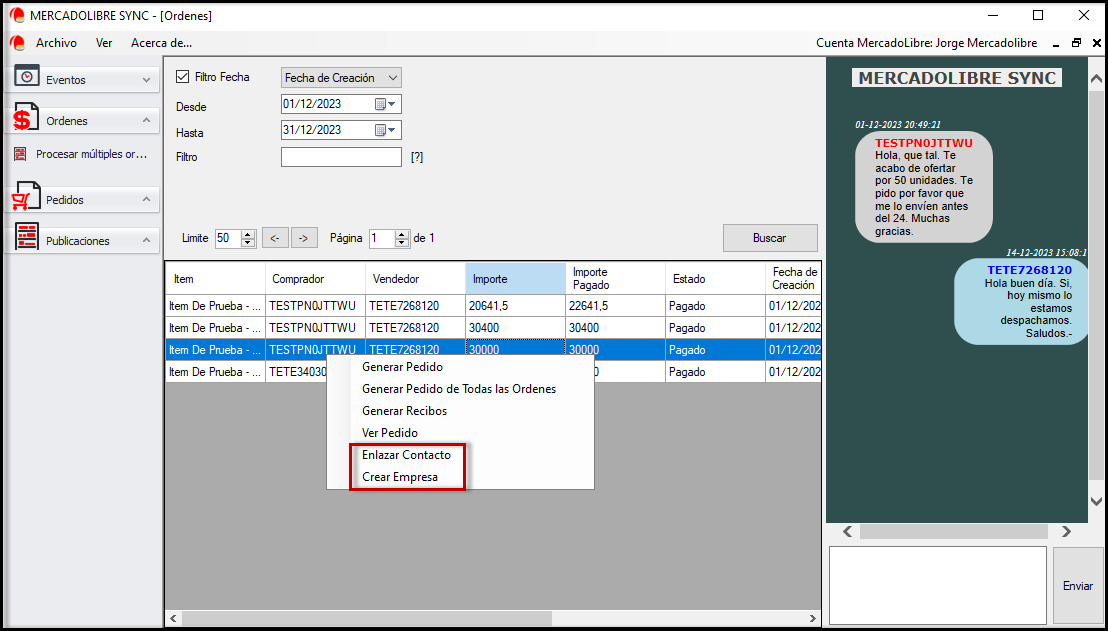Go to previous page with <- button
Viewport: 1108px width, 631px height.
275,238
